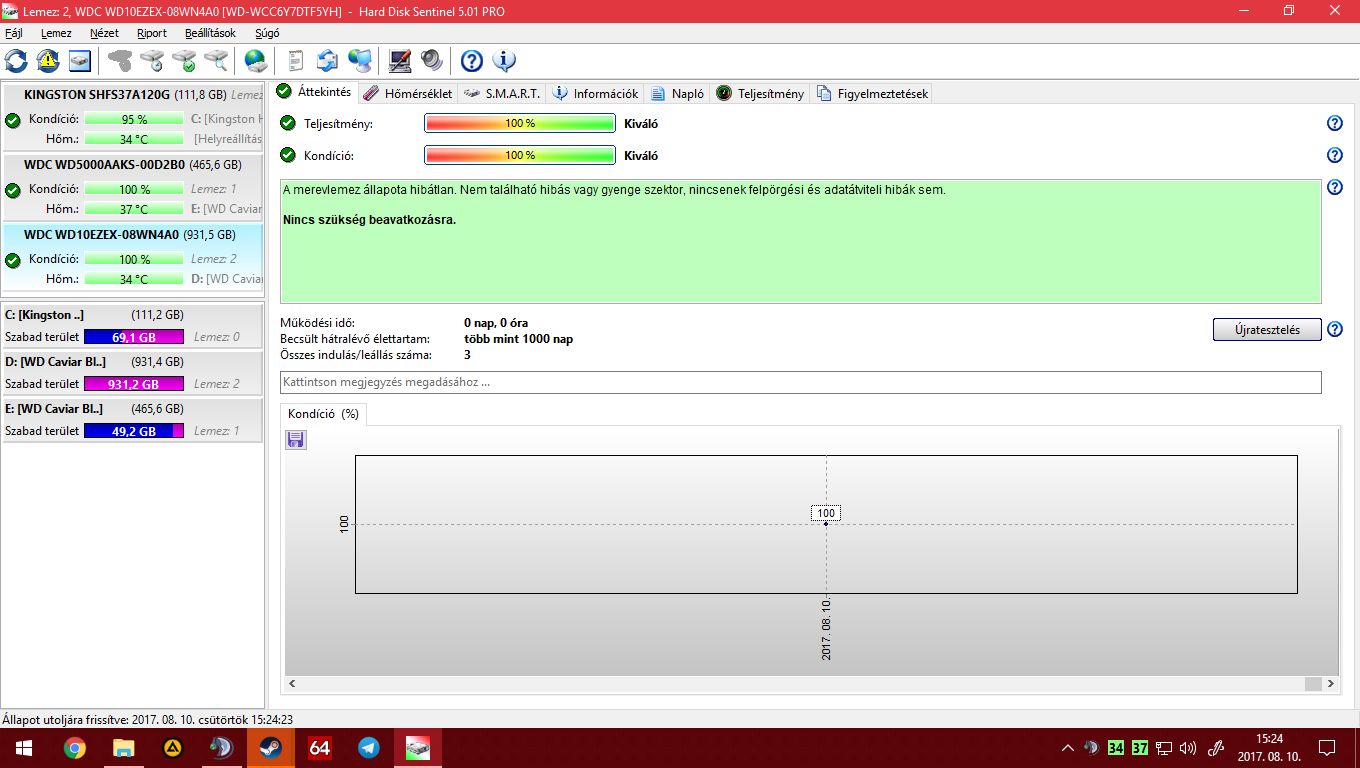This screenshot has width=1360, height=768.
Task: Click the monitor with pen configuration icon
Action: [x=400, y=61]
